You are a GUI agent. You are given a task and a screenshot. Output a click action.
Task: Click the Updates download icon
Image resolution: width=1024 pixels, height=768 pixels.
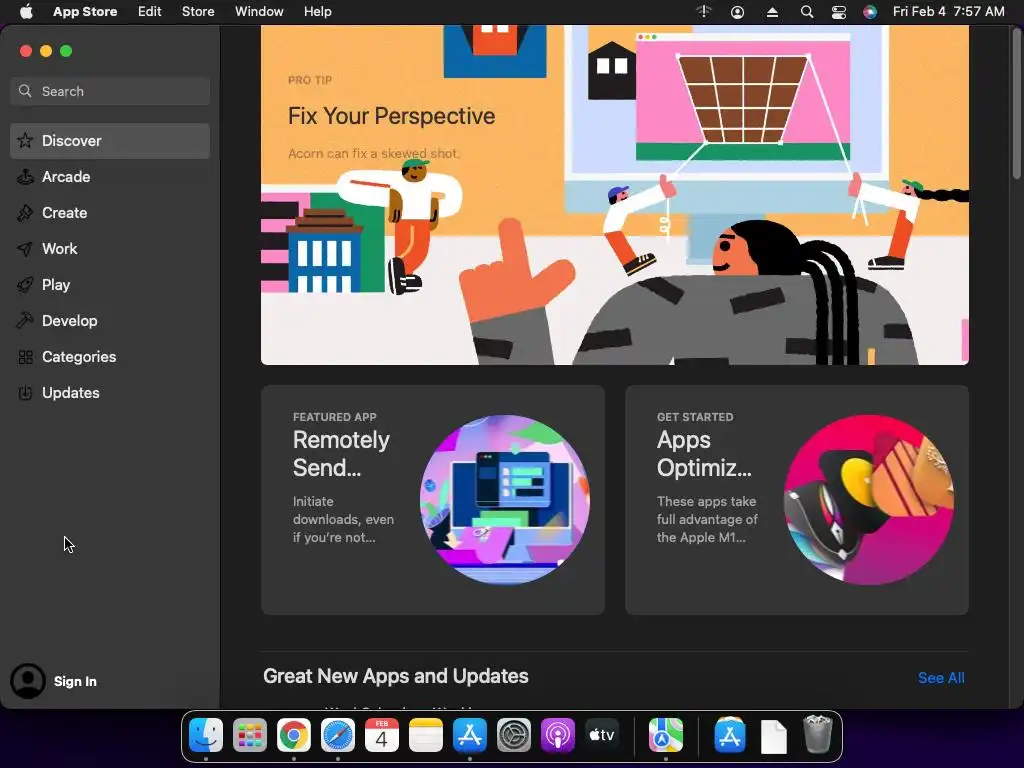click(x=25, y=392)
